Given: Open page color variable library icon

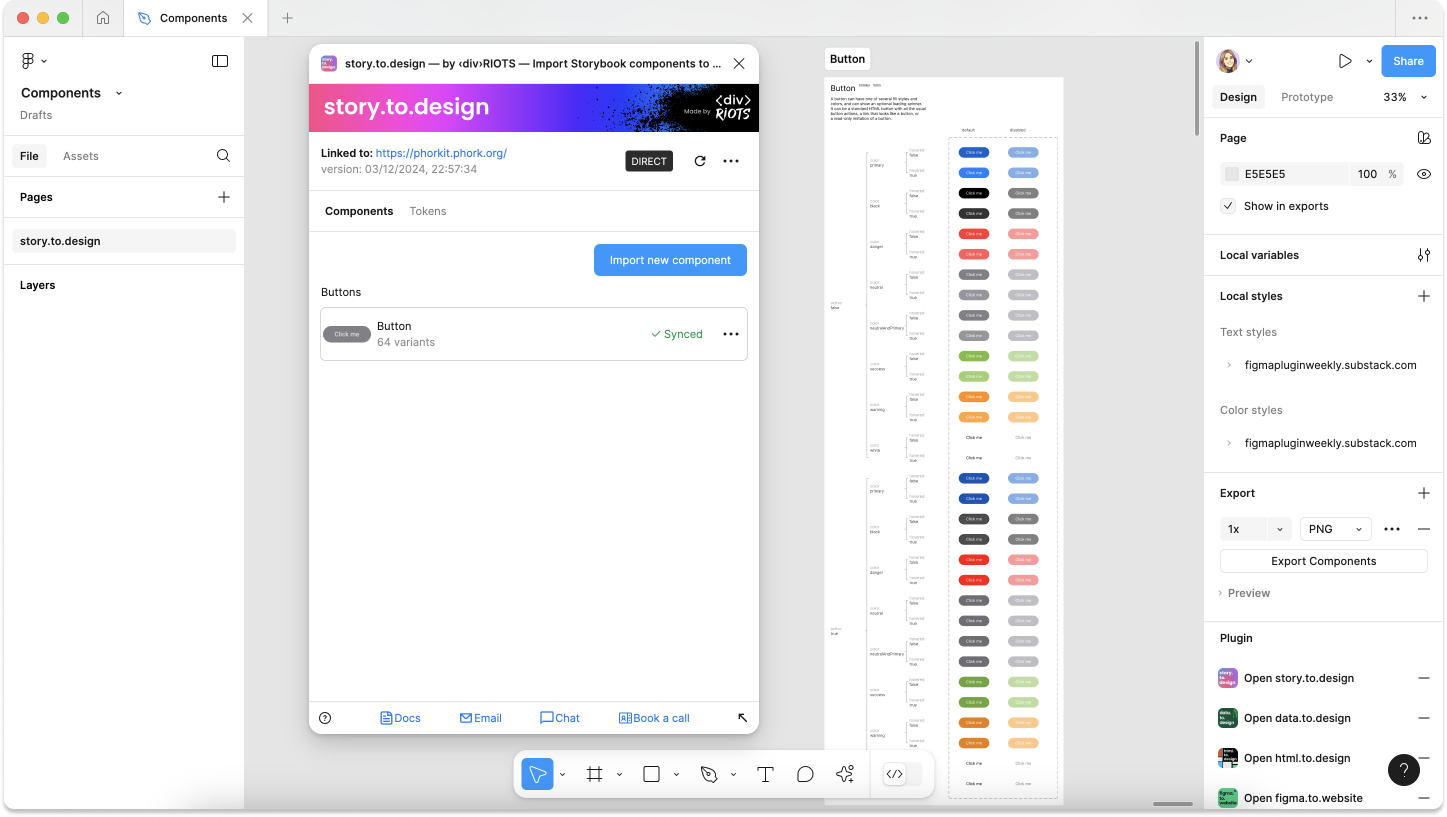Looking at the screenshot, I should pyautogui.click(x=1424, y=138).
